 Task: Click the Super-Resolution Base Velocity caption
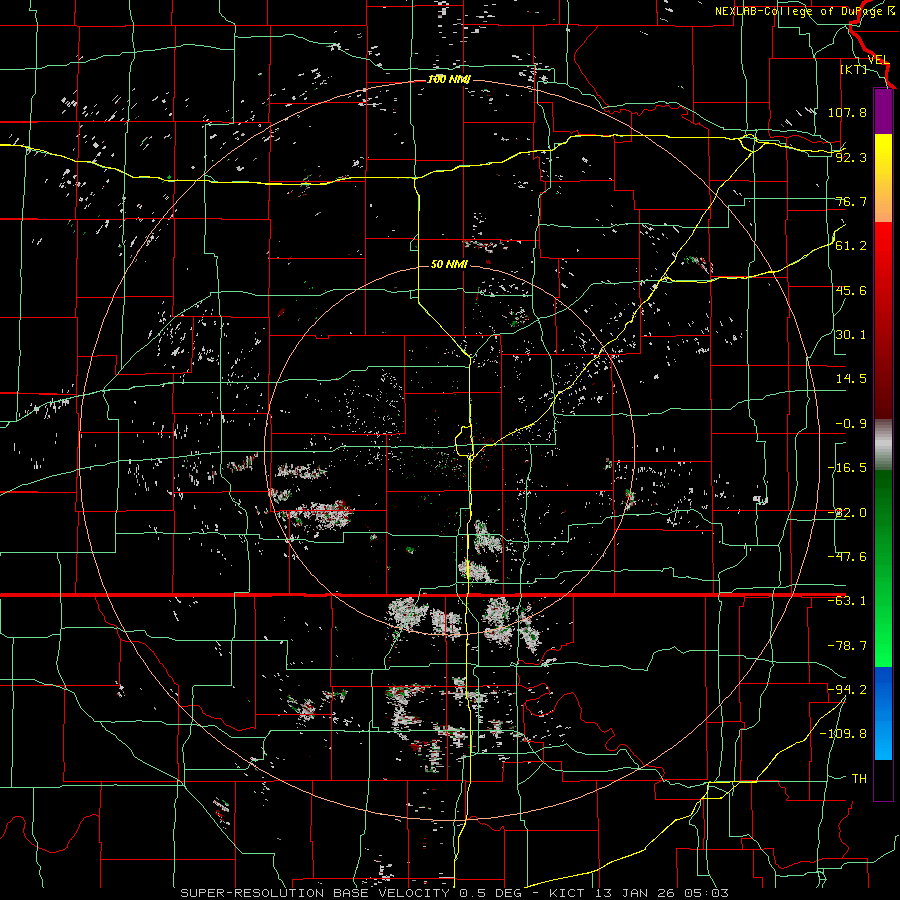pos(455,893)
